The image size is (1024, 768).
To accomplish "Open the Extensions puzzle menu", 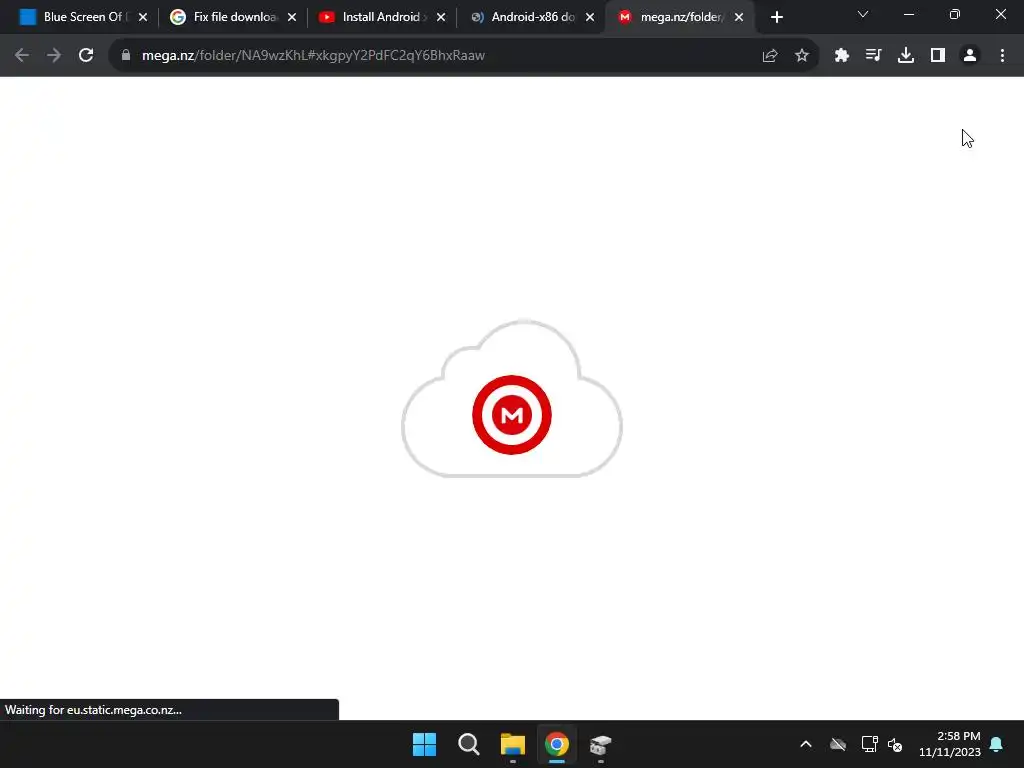I will (842, 56).
